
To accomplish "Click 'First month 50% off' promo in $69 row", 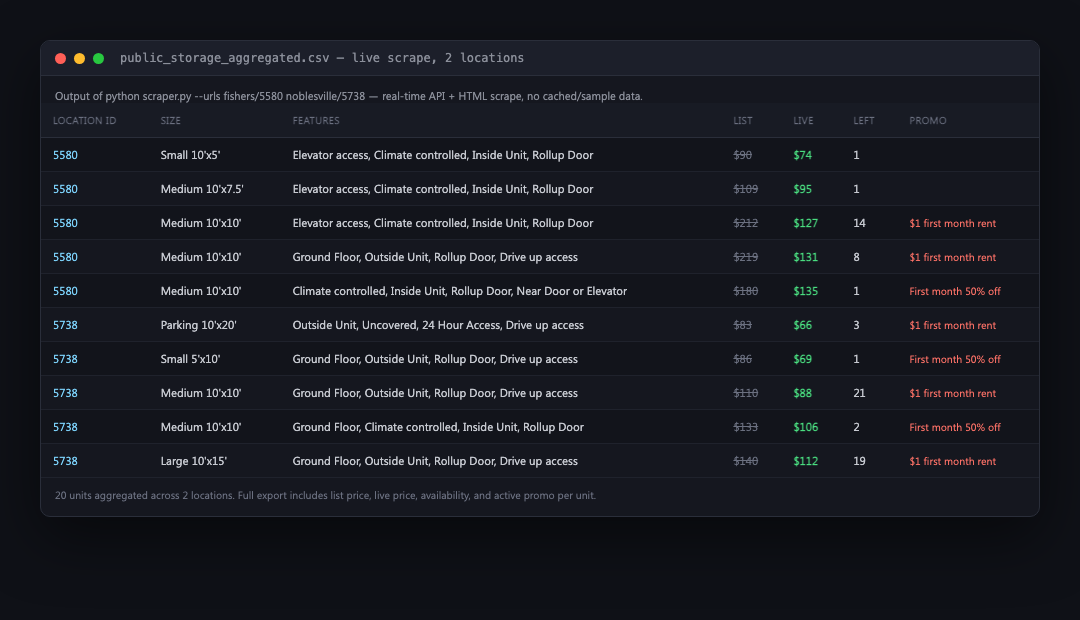I will [955, 359].
